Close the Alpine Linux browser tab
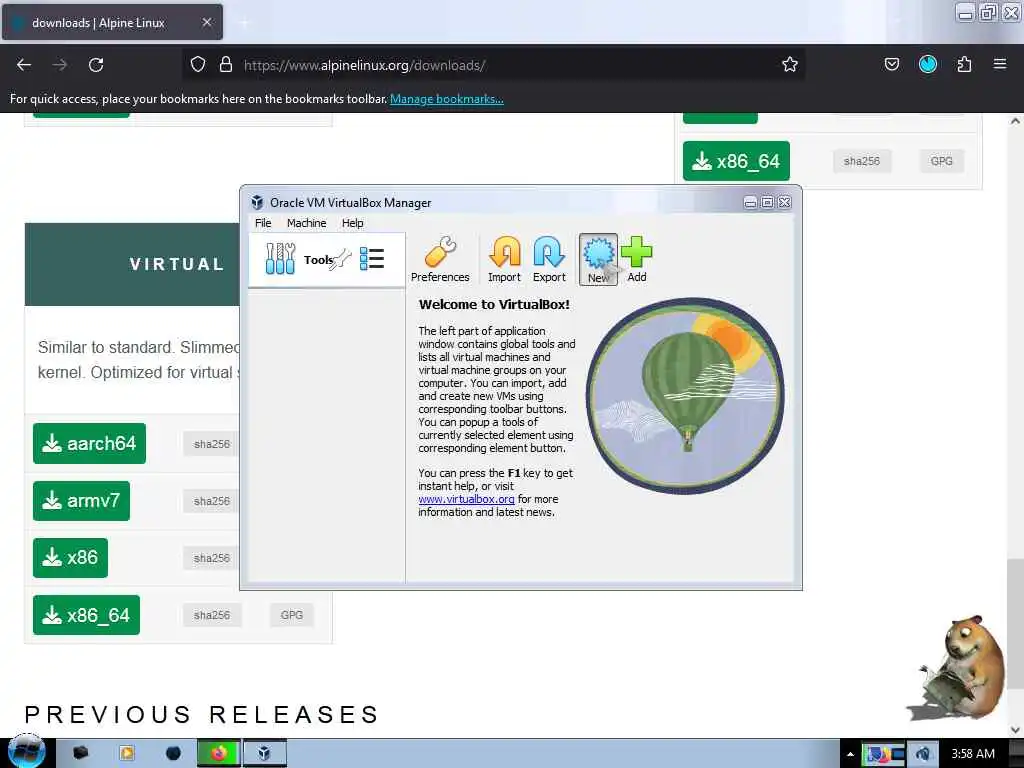The height and width of the screenshot is (768, 1024). click(x=207, y=22)
